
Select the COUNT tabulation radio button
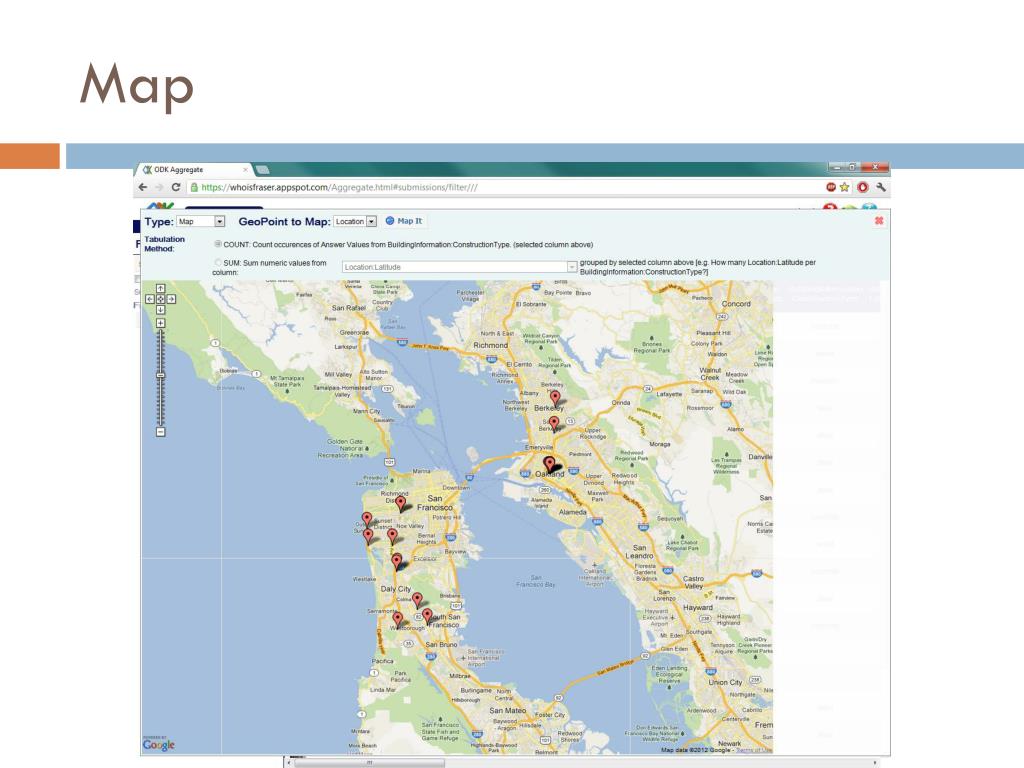tap(218, 244)
